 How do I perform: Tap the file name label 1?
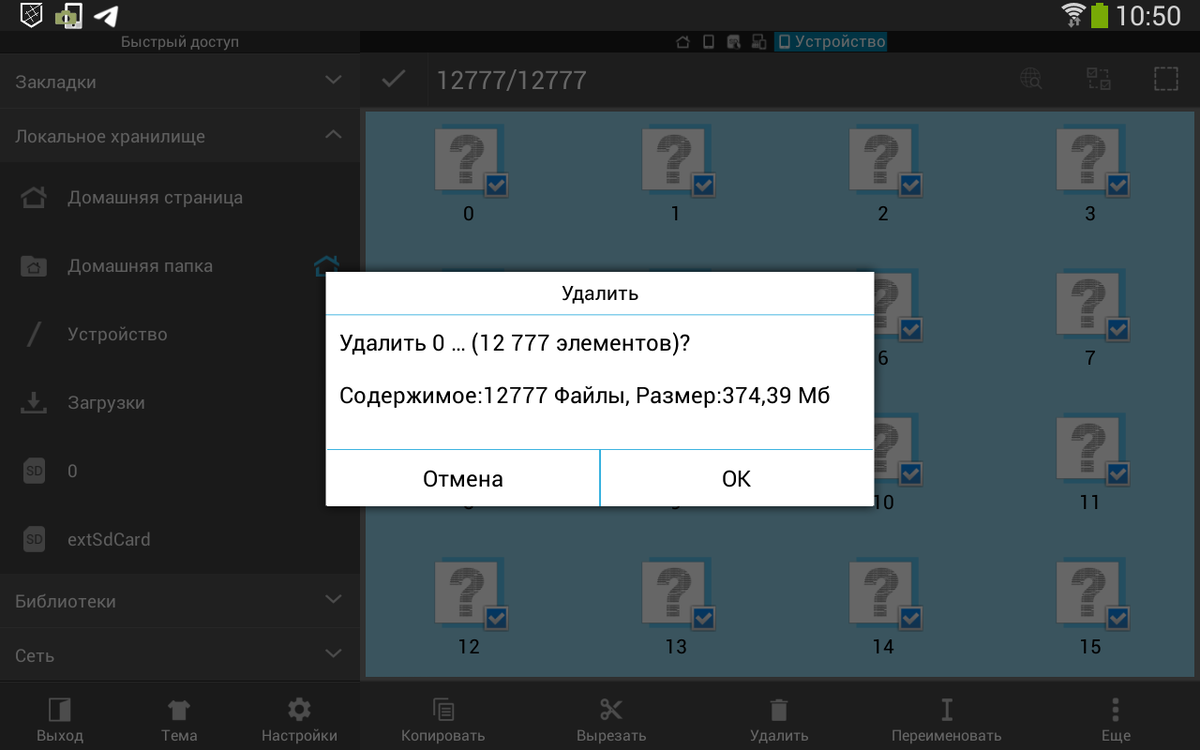[x=675, y=213]
